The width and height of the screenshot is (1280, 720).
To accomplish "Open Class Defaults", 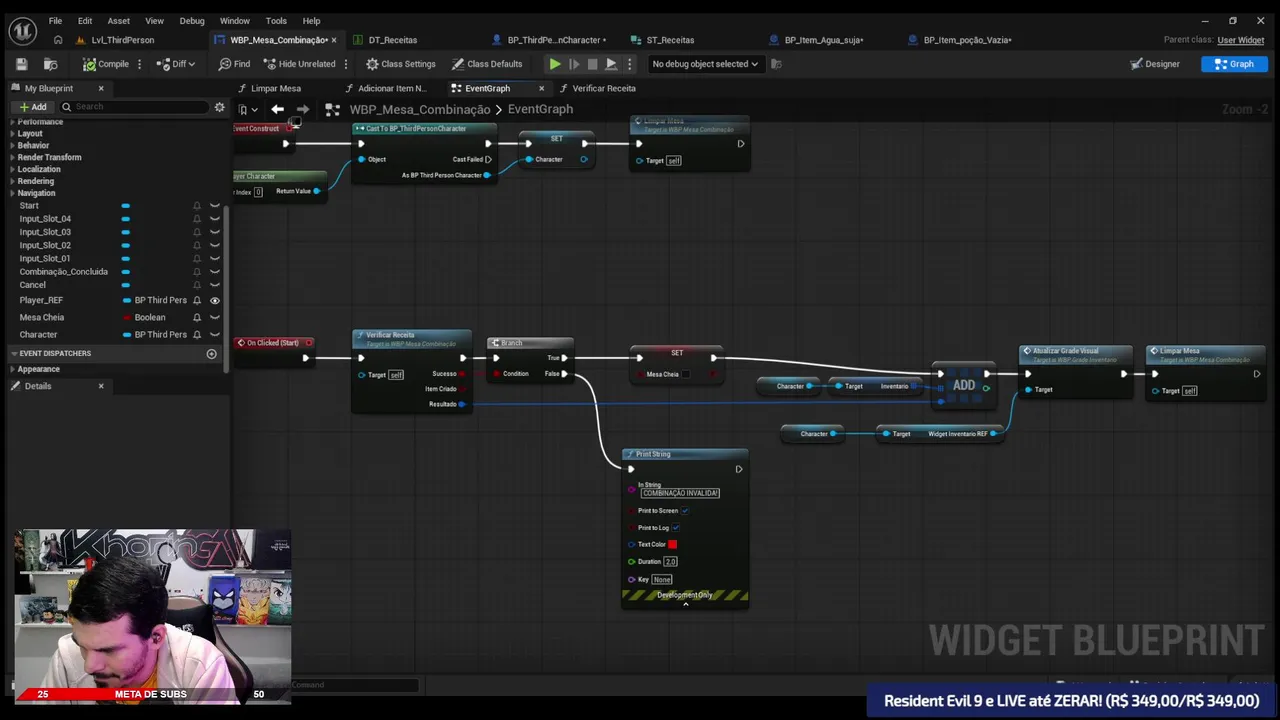I will (x=487, y=64).
